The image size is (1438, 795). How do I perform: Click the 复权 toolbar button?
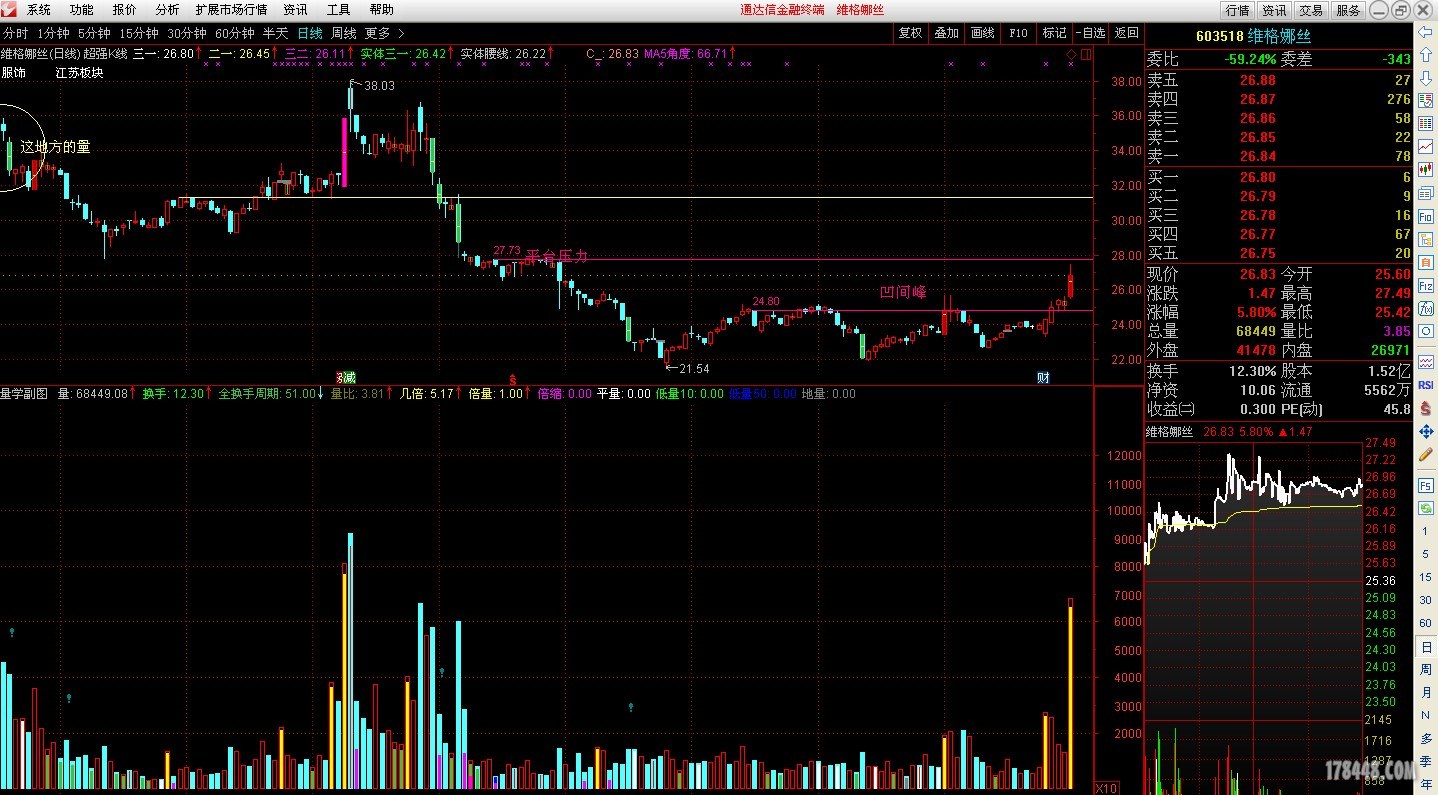pos(910,33)
